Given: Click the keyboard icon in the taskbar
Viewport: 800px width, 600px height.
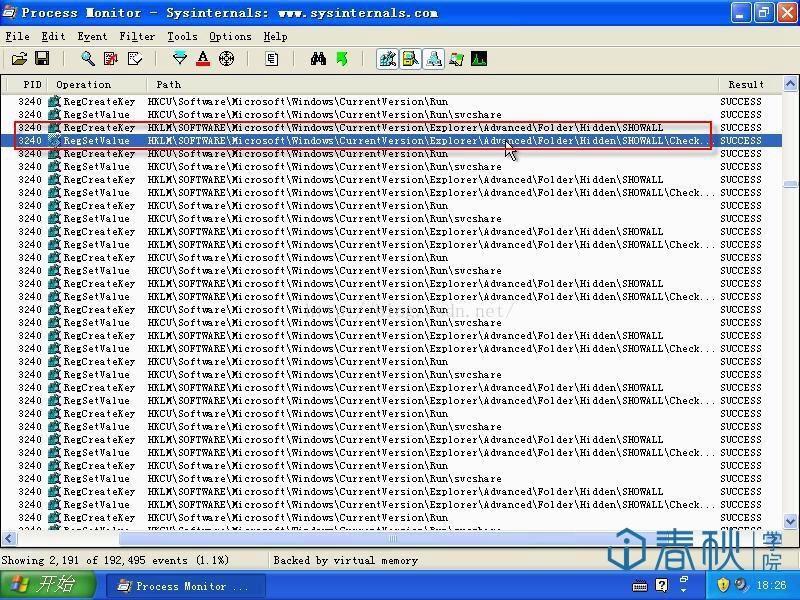Looking at the screenshot, I should pyautogui.click(x=639, y=586).
